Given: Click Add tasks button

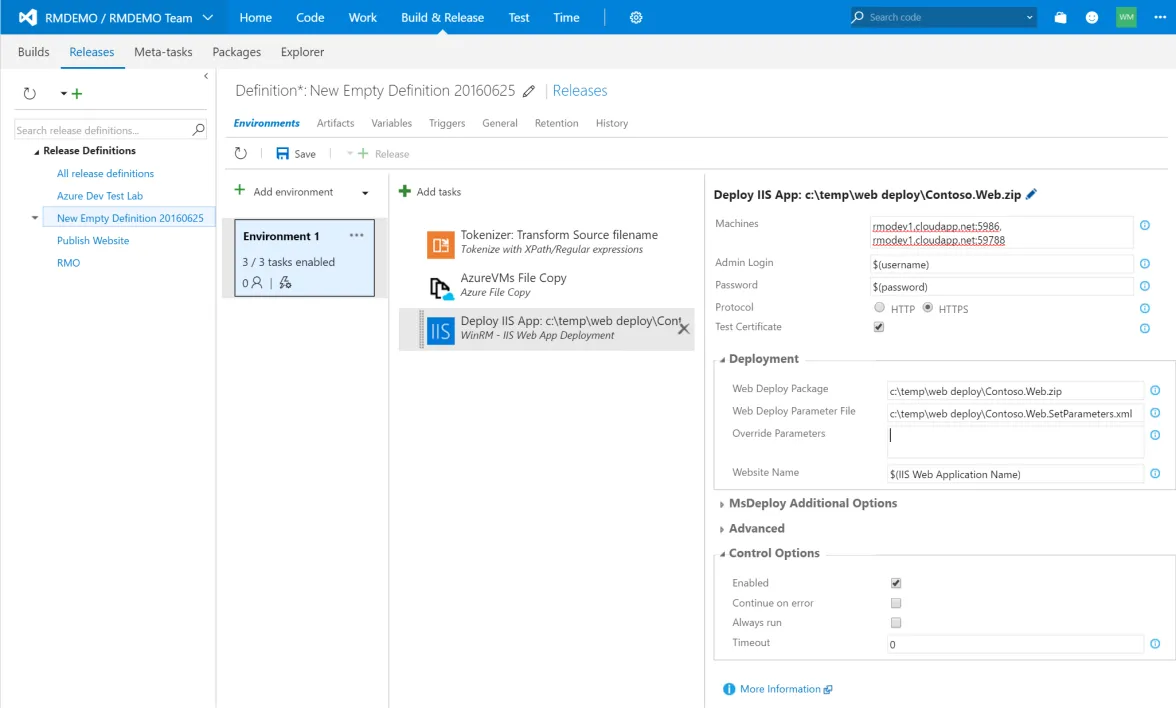Looking at the screenshot, I should pyautogui.click(x=430, y=192).
